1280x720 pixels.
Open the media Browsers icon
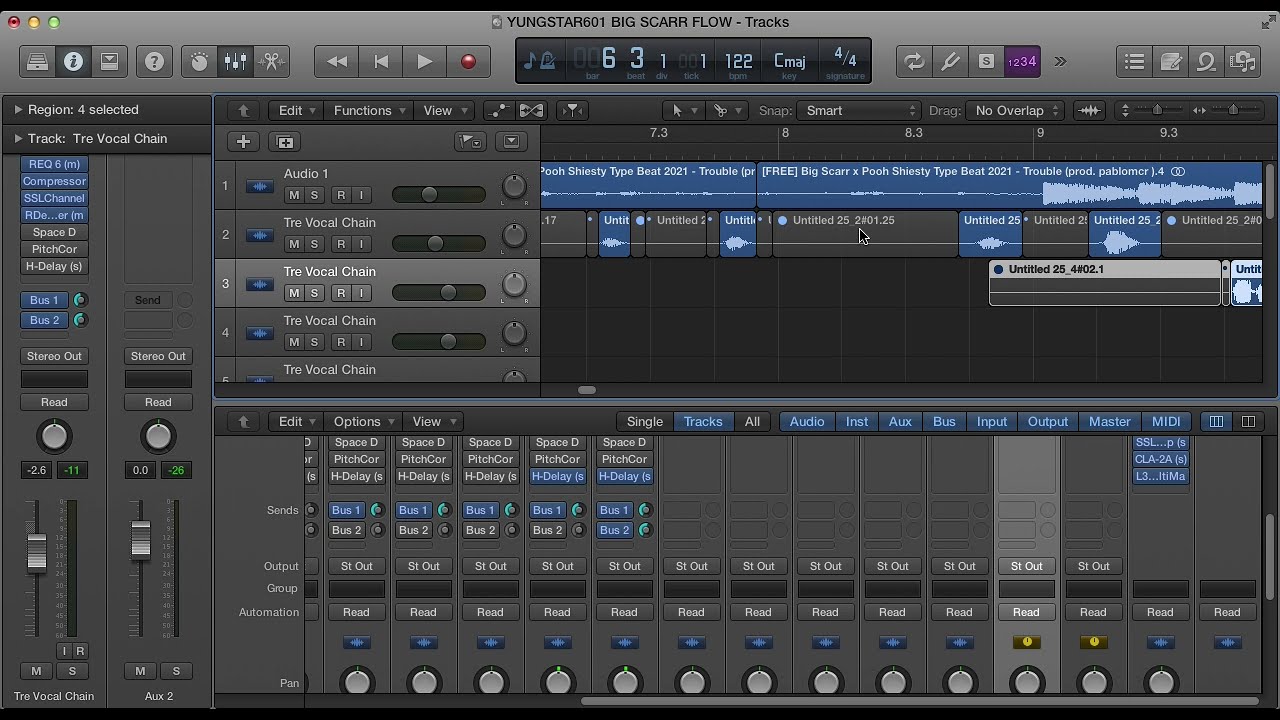coord(1243,62)
